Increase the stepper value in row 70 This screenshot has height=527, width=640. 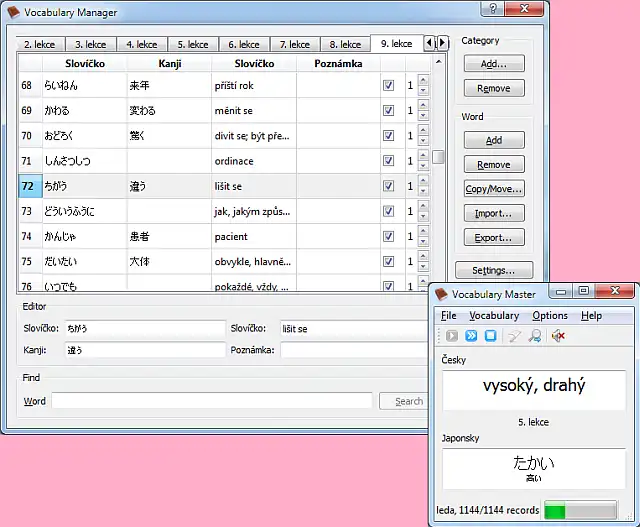click(423, 131)
